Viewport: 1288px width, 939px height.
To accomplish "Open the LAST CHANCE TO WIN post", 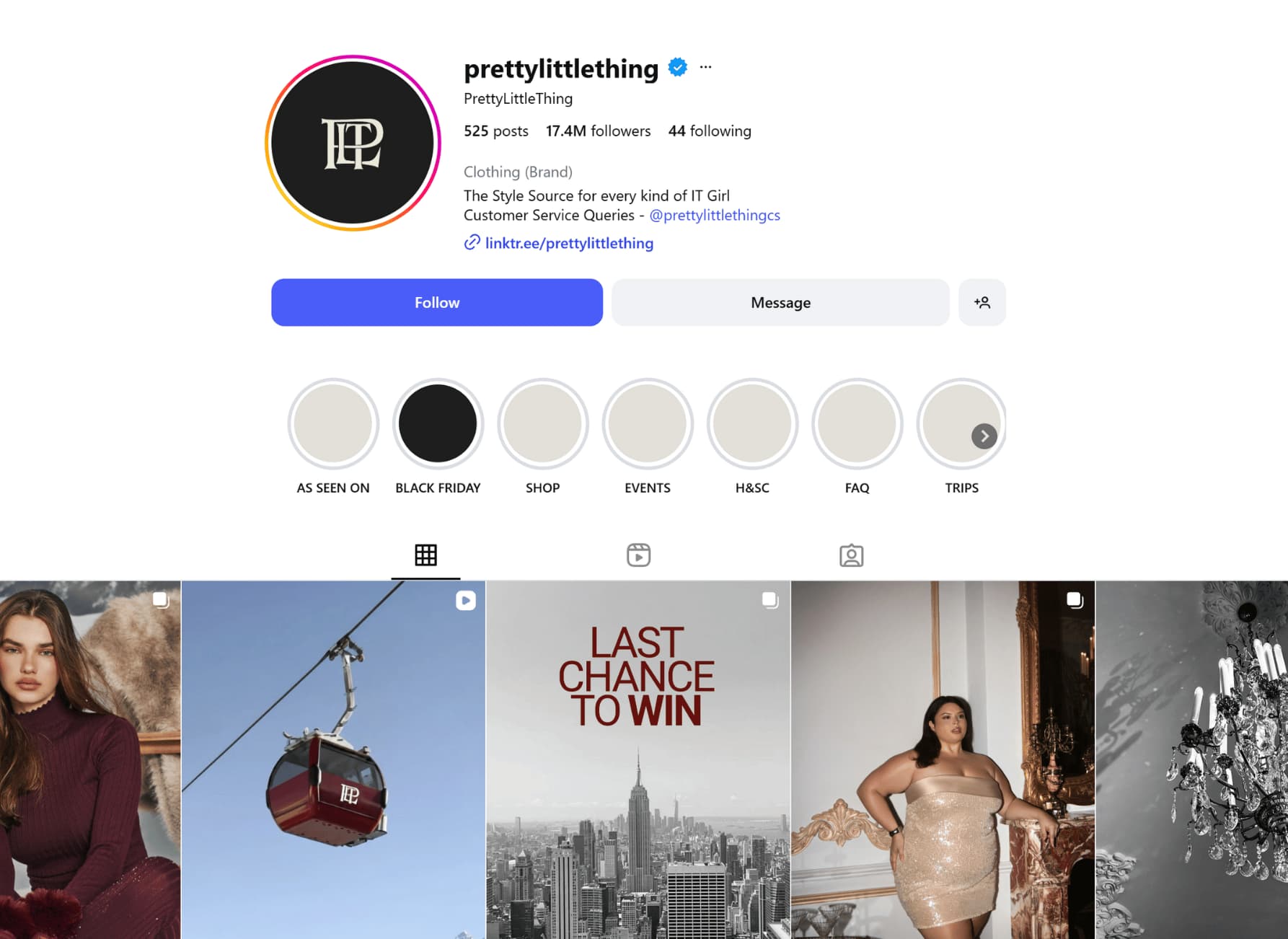I will pos(638,759).
